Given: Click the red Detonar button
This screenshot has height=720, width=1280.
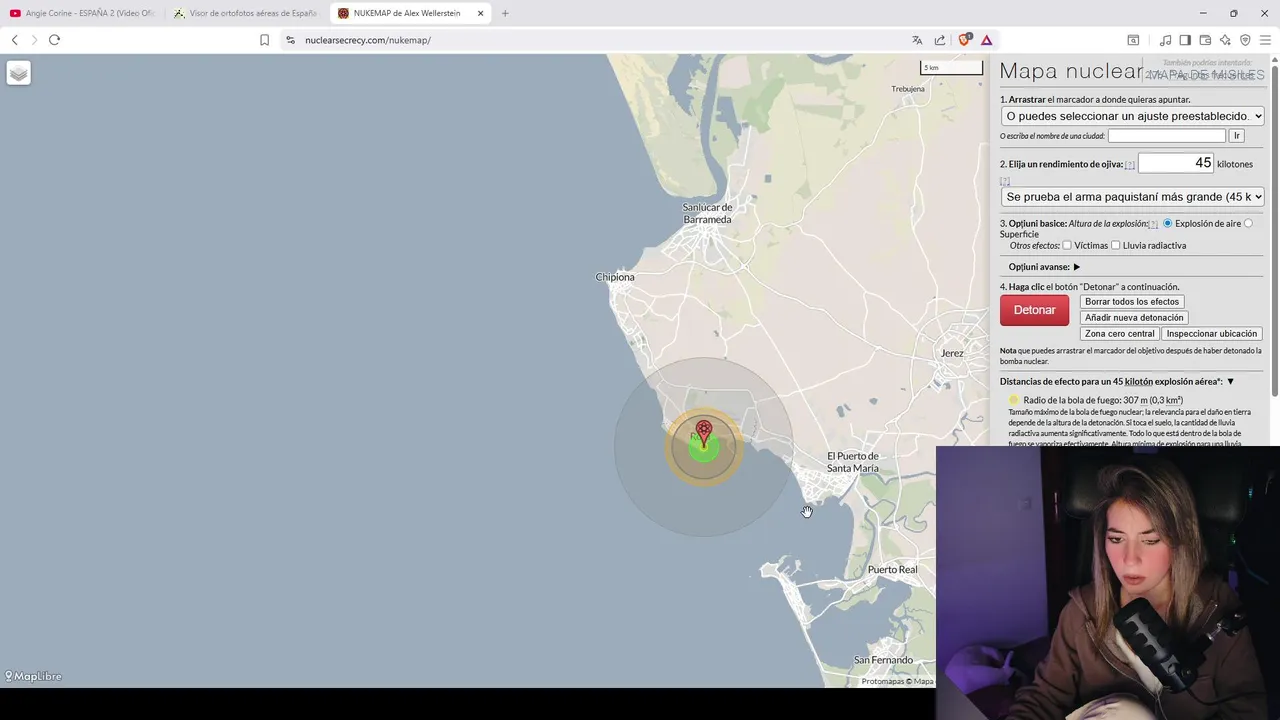Looking at the screenshot, I should [x=1034, y=310].
